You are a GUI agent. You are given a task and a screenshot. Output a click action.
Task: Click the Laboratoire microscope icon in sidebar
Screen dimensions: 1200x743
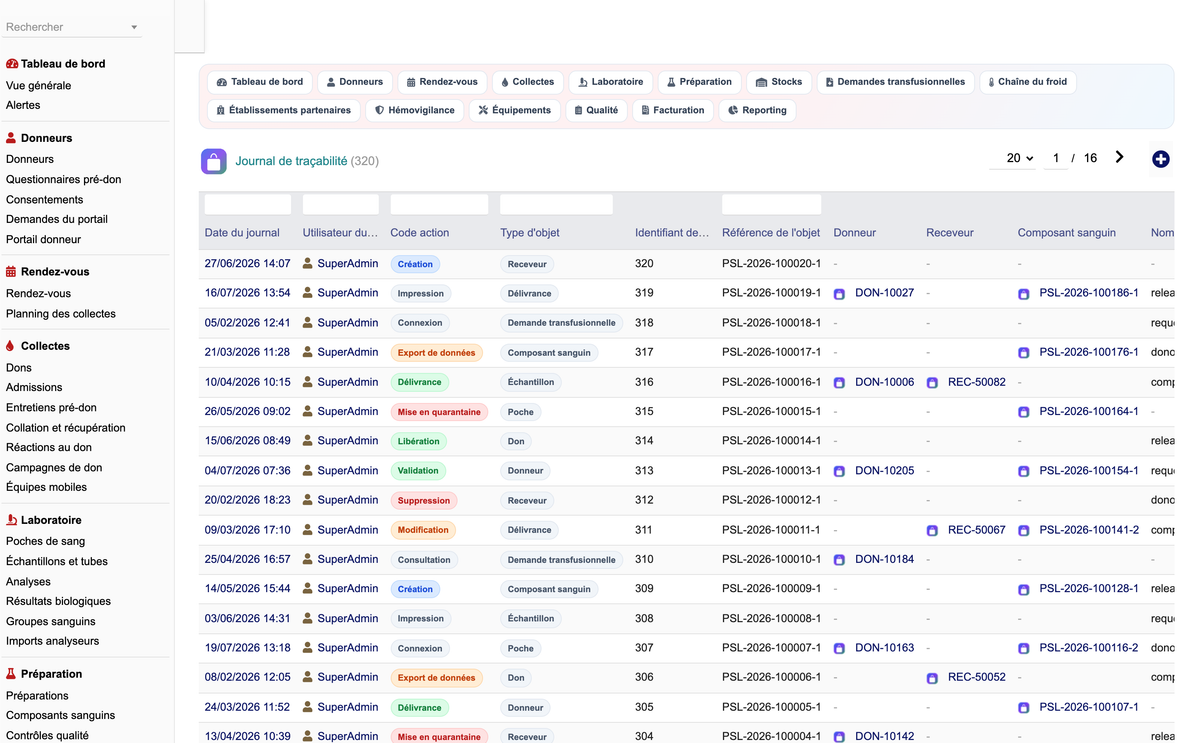12,520
